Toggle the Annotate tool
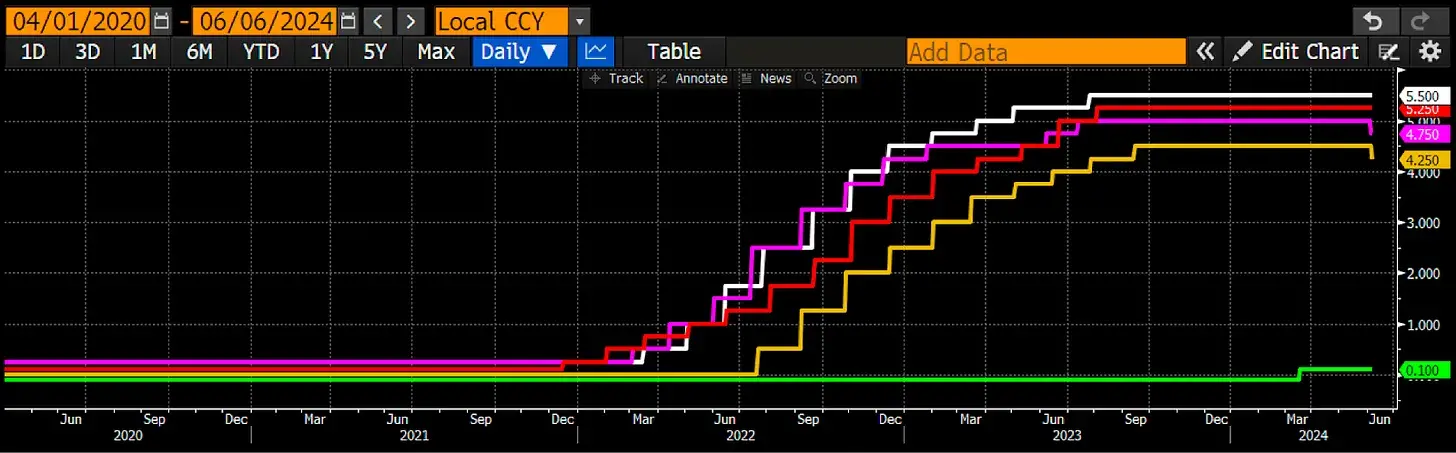Image resolution: width=1456 pixels, height=453 pixels. click(691, 78)
